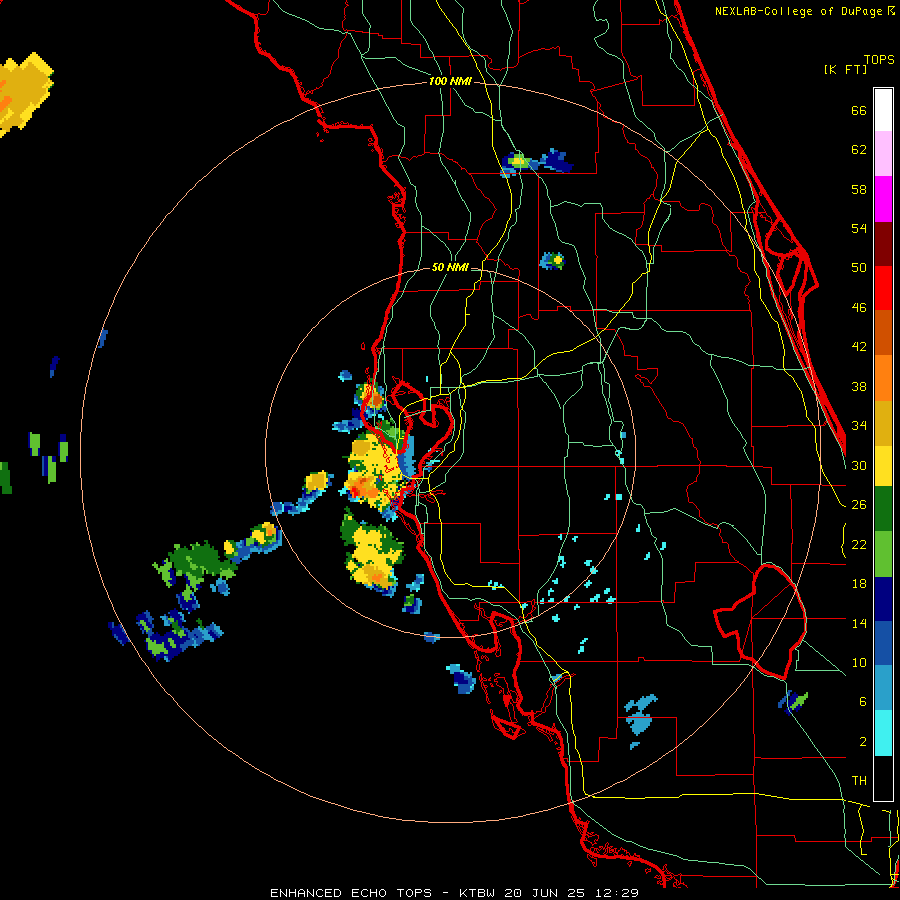This screenshot has width=900, height=900.
Task: Select the legend value 22
Action: tap(859, 545)
